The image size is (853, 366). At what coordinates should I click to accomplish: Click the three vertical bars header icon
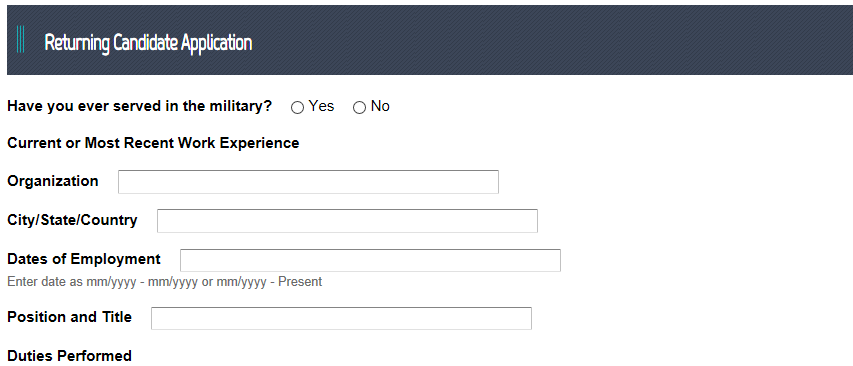coord(20,39)
